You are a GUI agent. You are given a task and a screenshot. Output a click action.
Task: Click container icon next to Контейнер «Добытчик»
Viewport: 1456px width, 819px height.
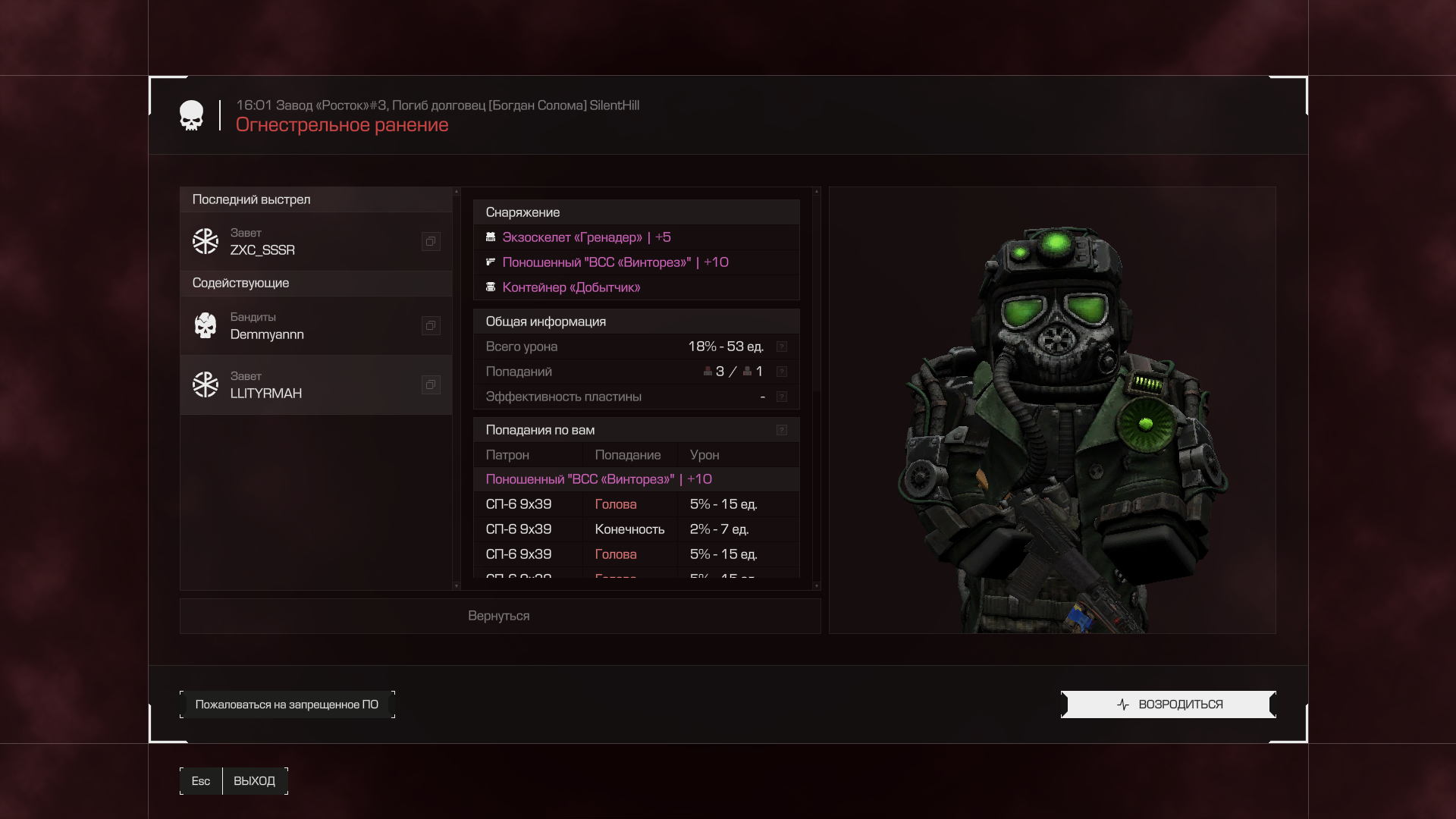tap(491, 287)
